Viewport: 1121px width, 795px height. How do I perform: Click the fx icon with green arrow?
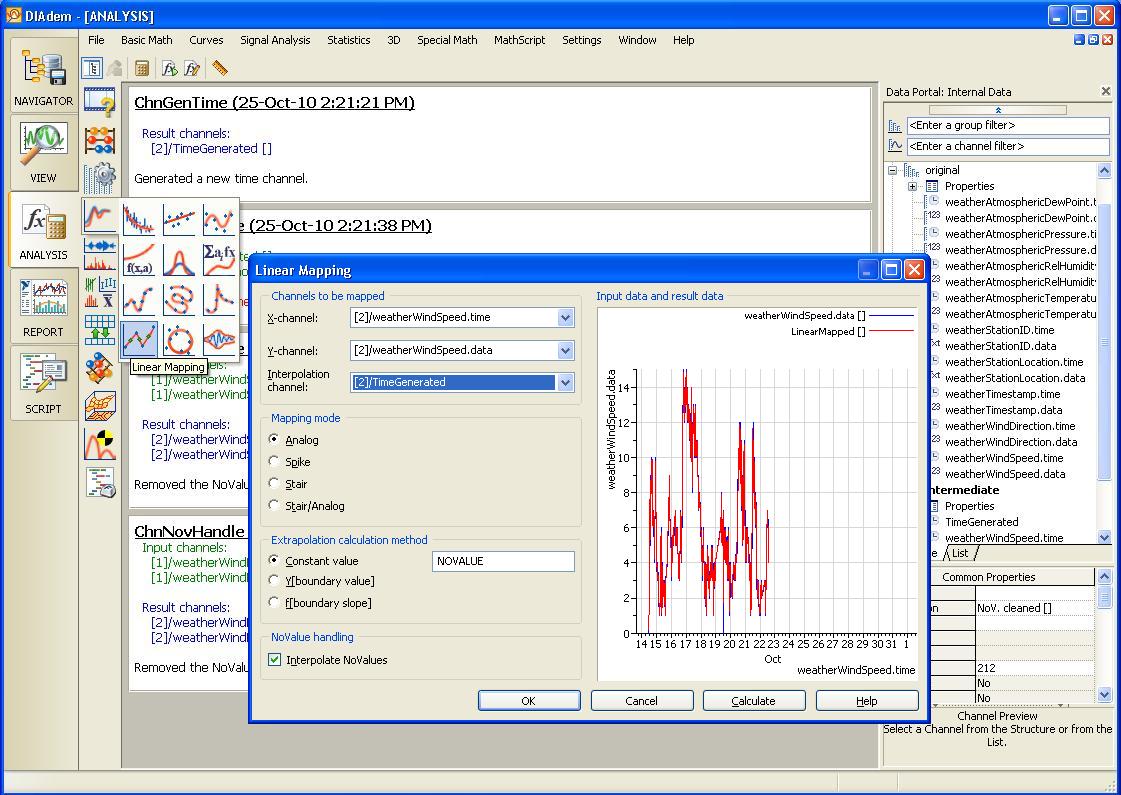click(169, 68)
